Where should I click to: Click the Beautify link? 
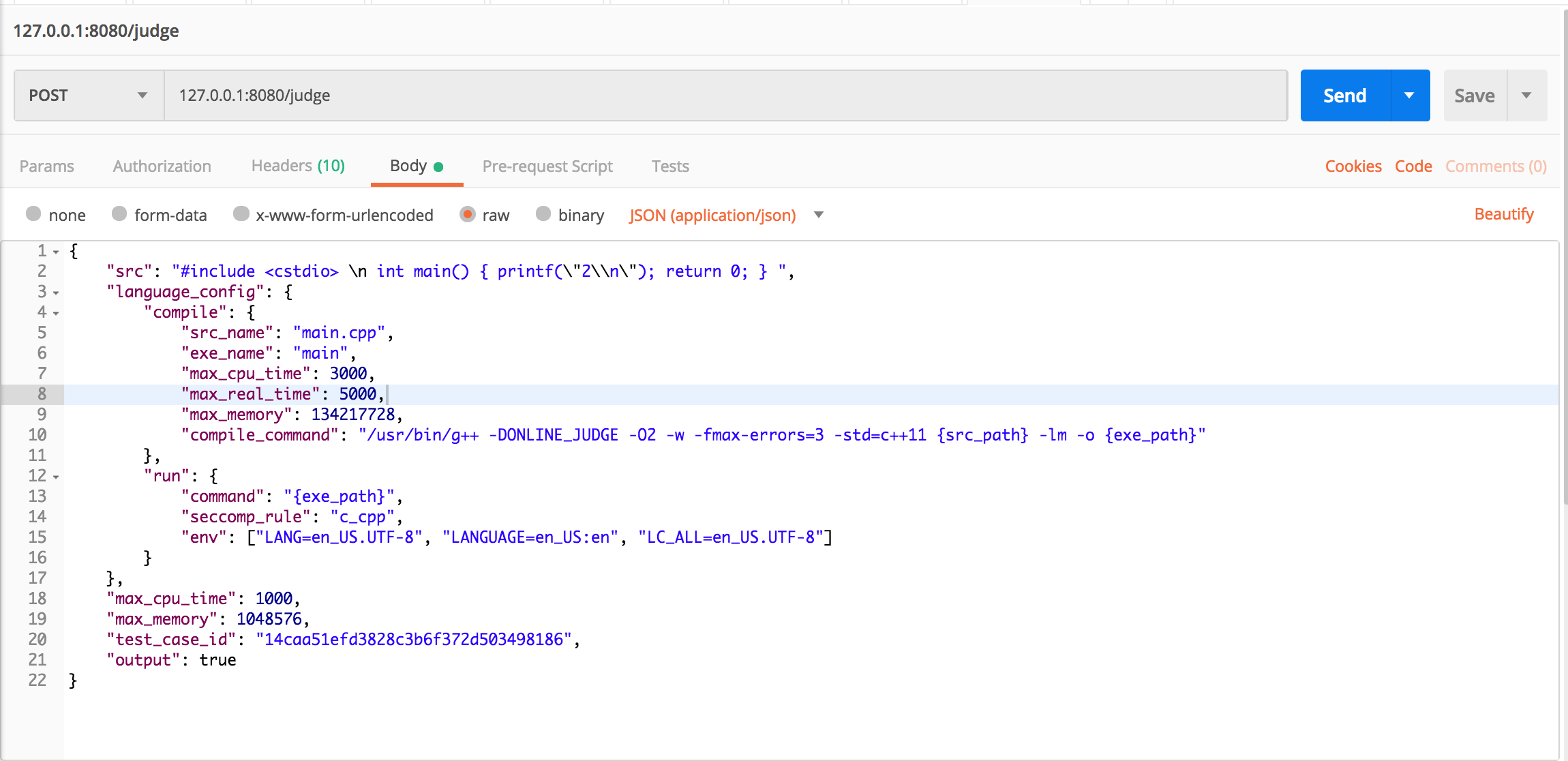pos(1503,214)
